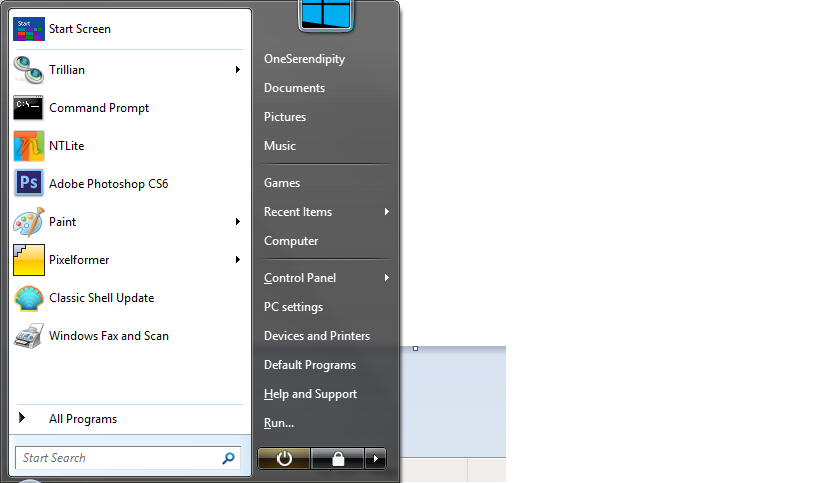Click the power shutdown button
The image size is (819, 483).
[284, 459]
